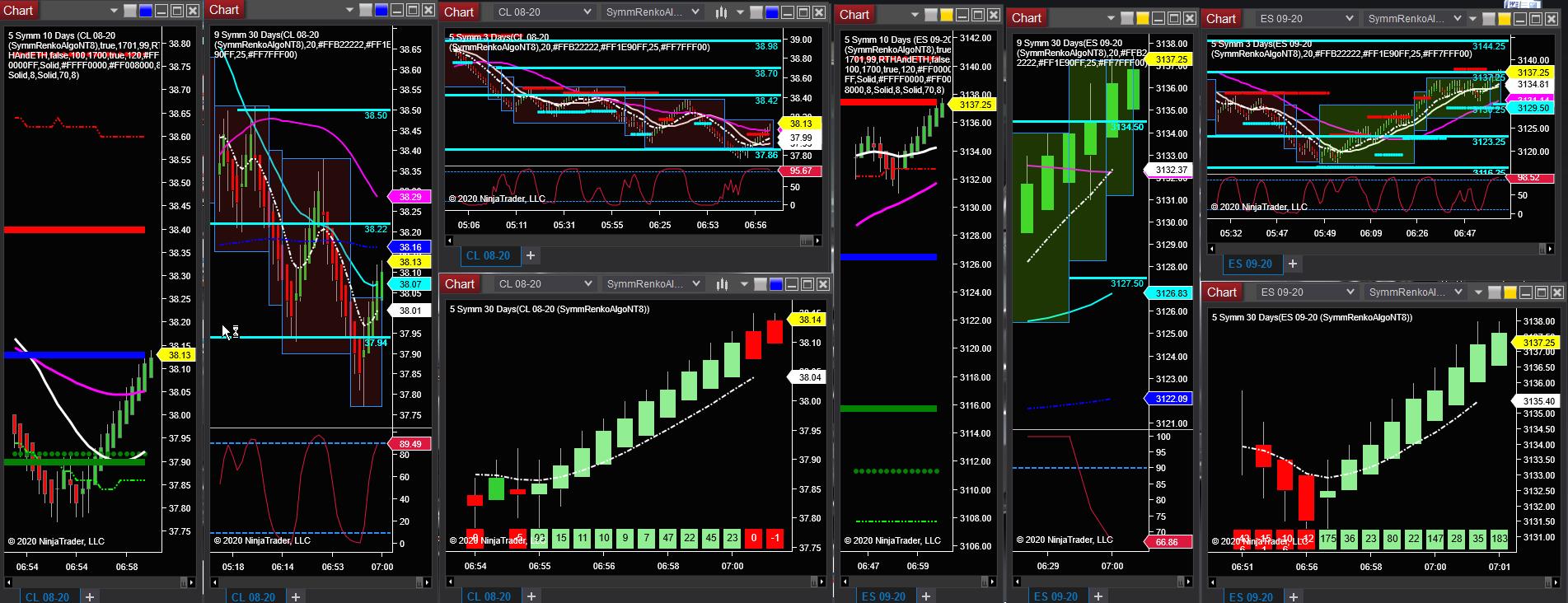Screen dimensions: 1568x603
Task: Expand SymmRenkoAl... dropdown in top-right ES chart
Action: tap(1415, 19)
